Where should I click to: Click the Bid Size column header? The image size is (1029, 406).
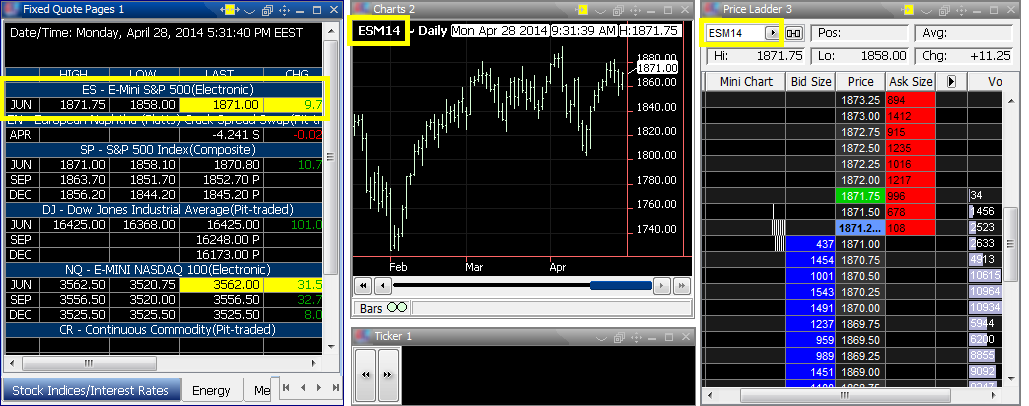pyautogui.click(x=810, y=81)
